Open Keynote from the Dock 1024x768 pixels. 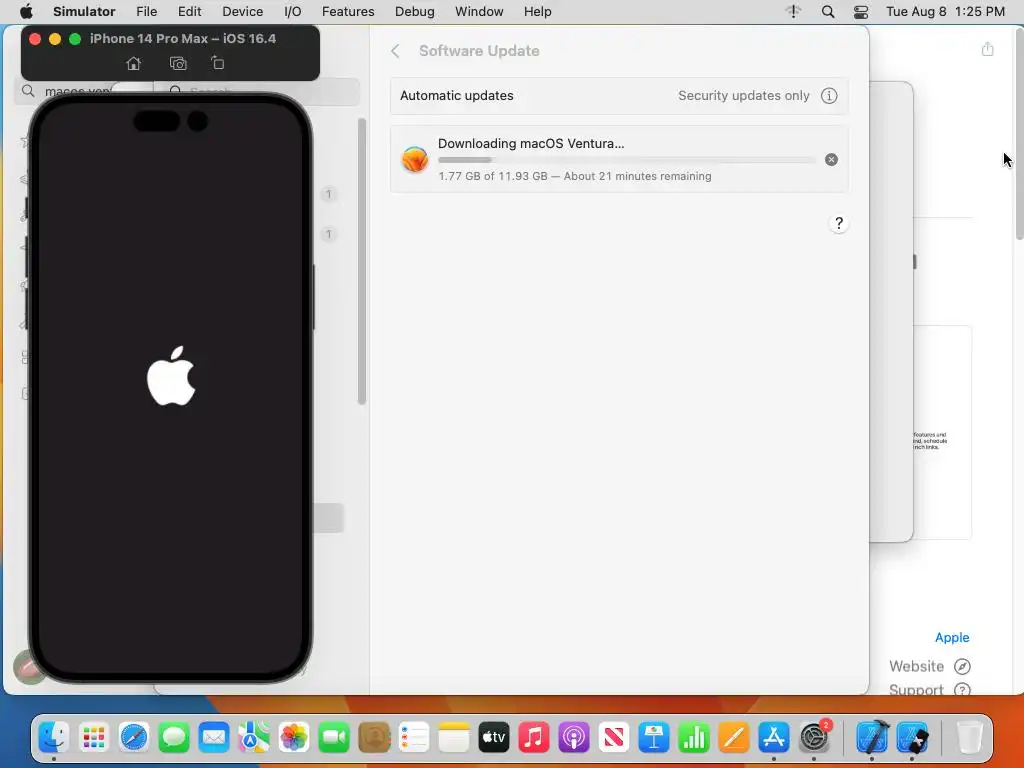tap(654, 738)
